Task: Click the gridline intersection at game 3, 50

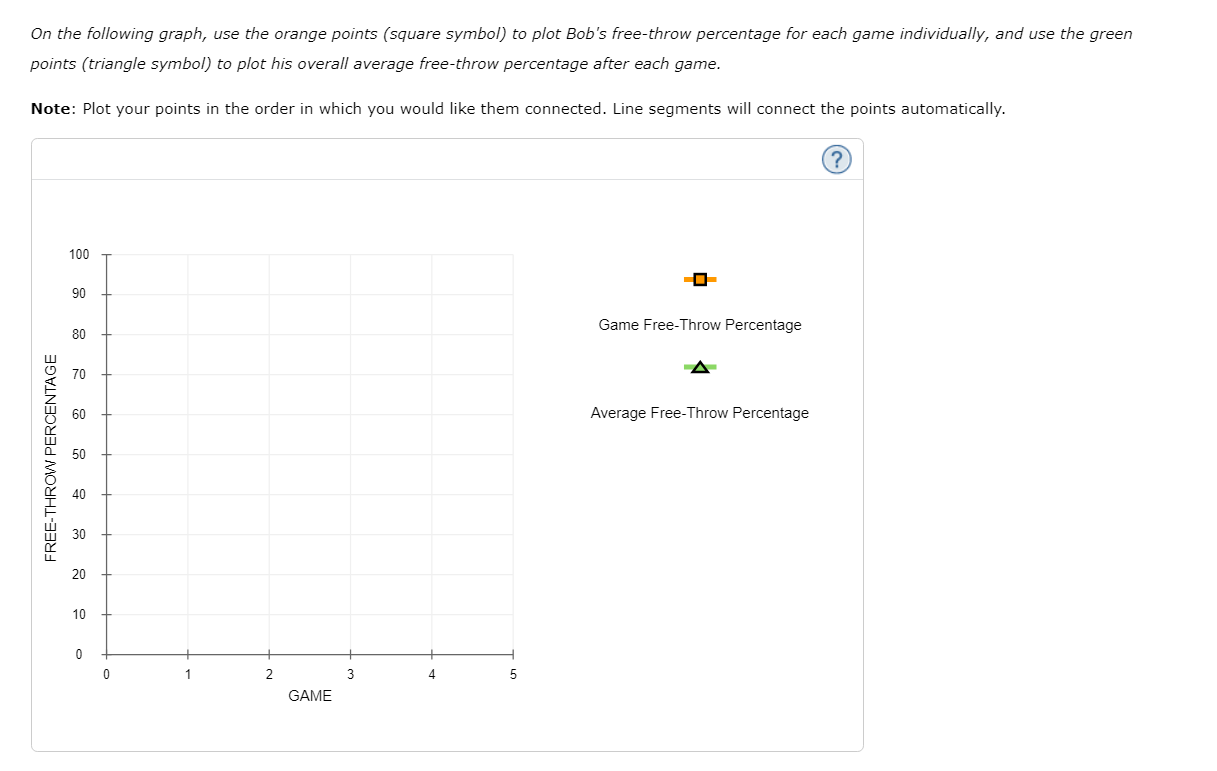Action: point(349,454)
